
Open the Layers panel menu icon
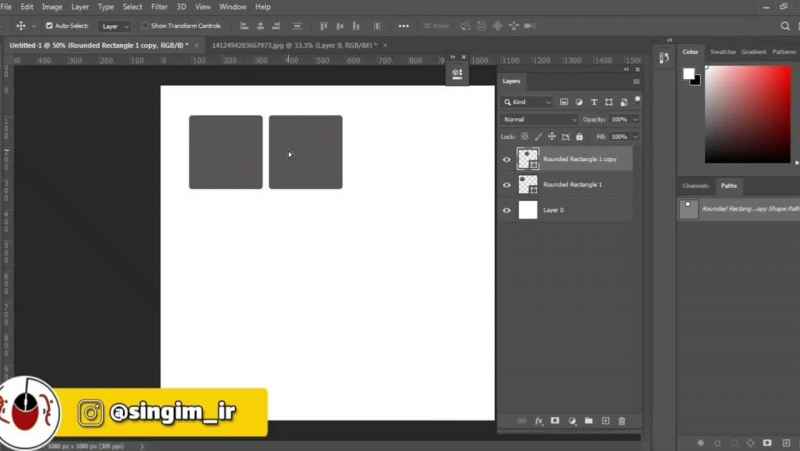coord(636,81)
